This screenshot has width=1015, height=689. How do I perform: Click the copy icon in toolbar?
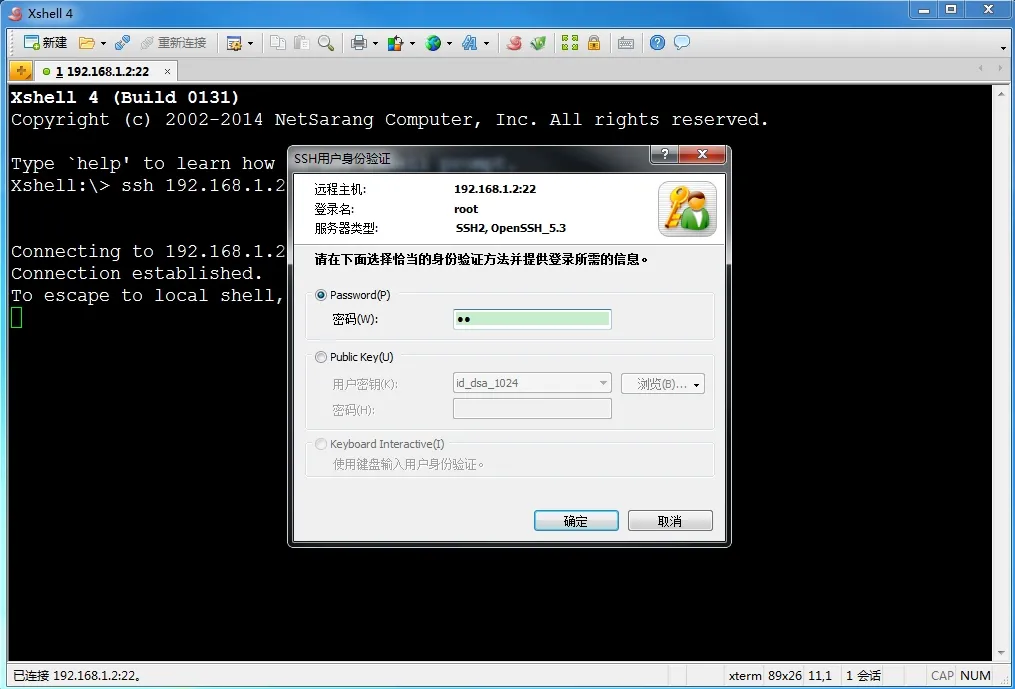click(x=278, y=43)
